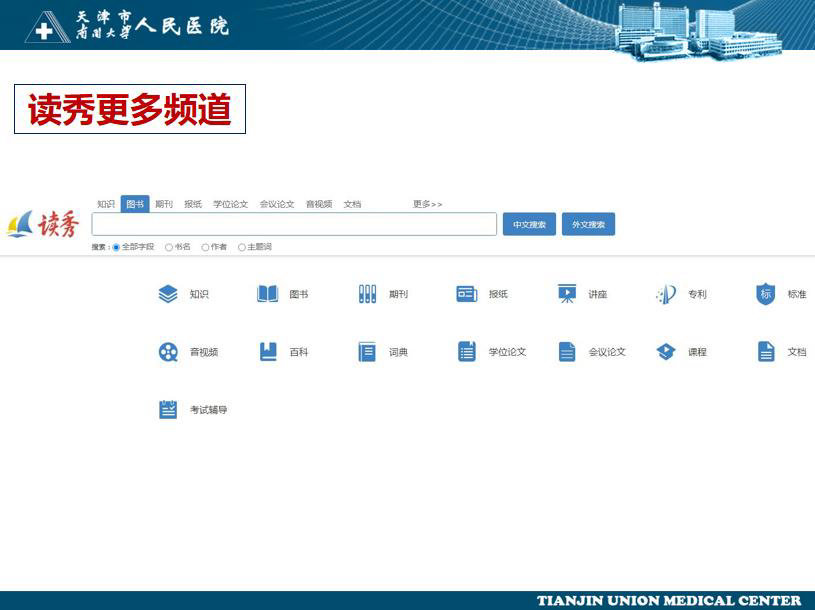The image size is (815, 610).
Task: Open the 图书 open-book channel icon
Action: [x=267, y=294]
